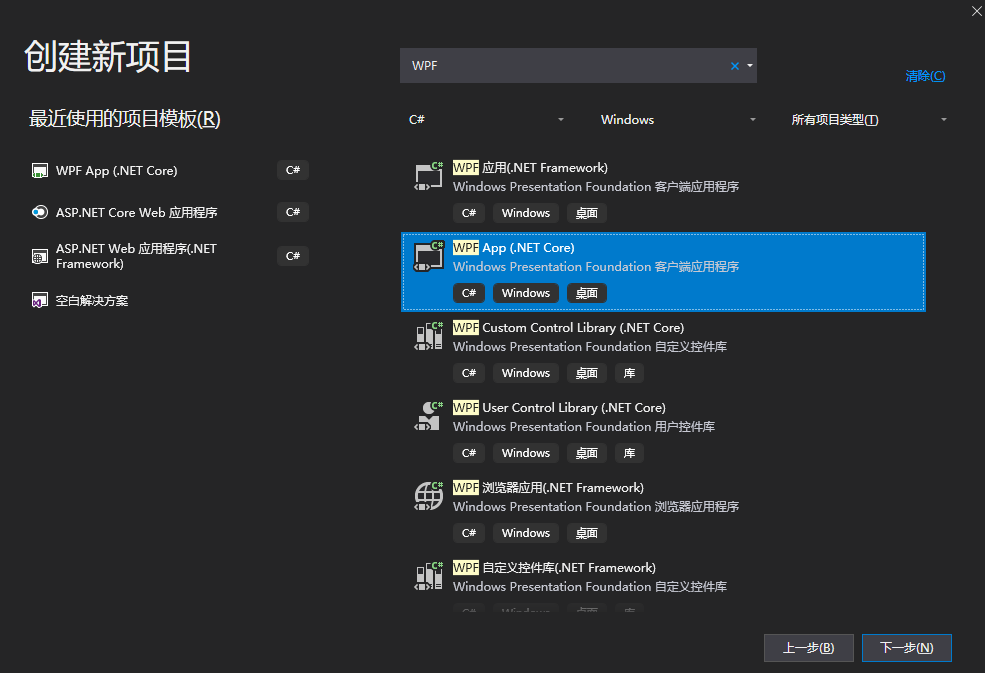985x673 pixels.
Task: Click the 上一步(B) button
Action: (808, 648)
